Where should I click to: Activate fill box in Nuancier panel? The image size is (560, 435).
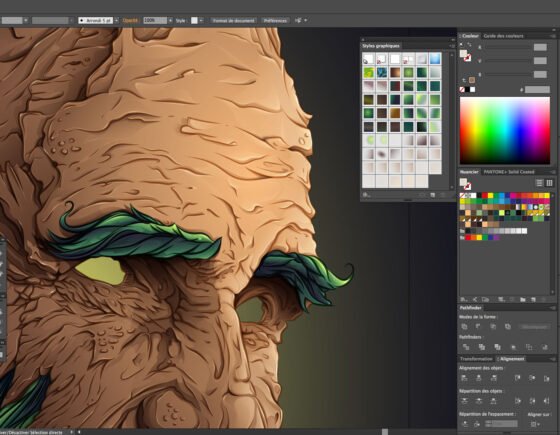click(x=463, y=182)
